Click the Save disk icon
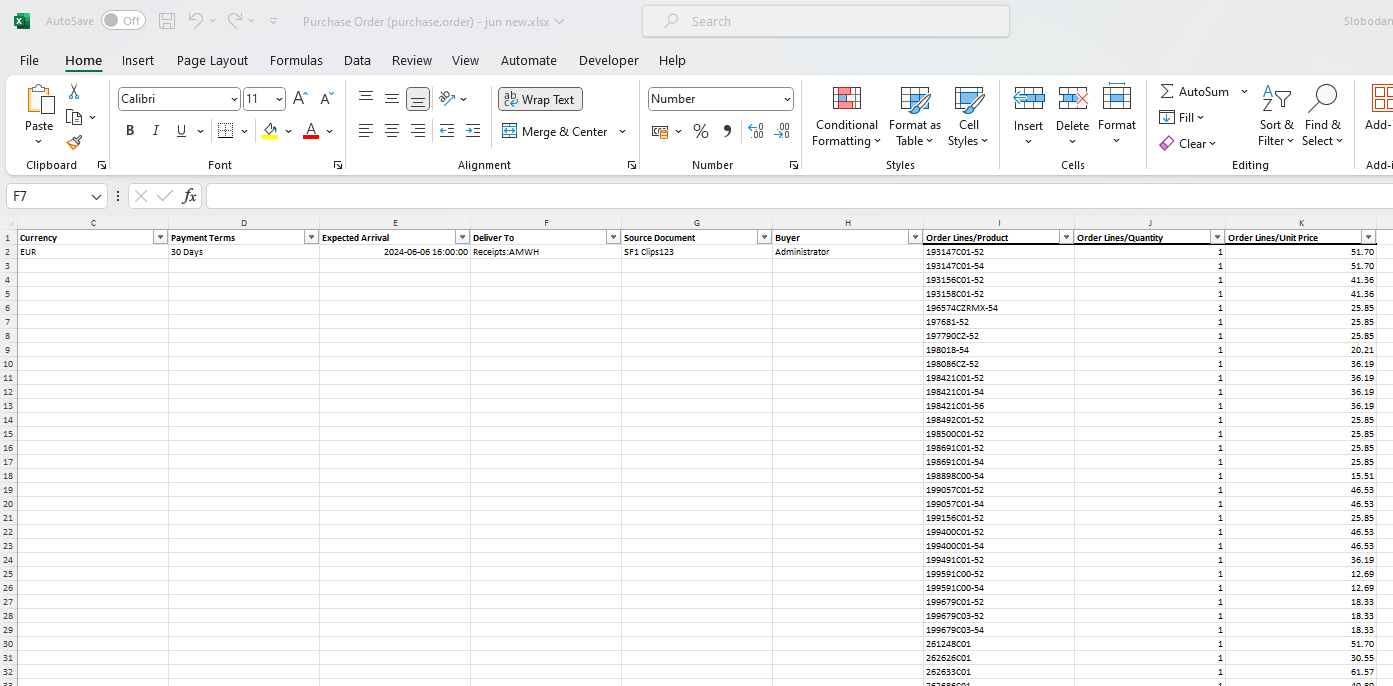 click(167, 21)
